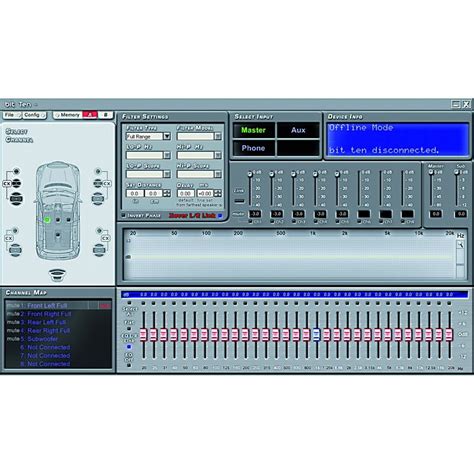
Task: Toggle the CH2 checkbox
Action: tap(272, 221)
